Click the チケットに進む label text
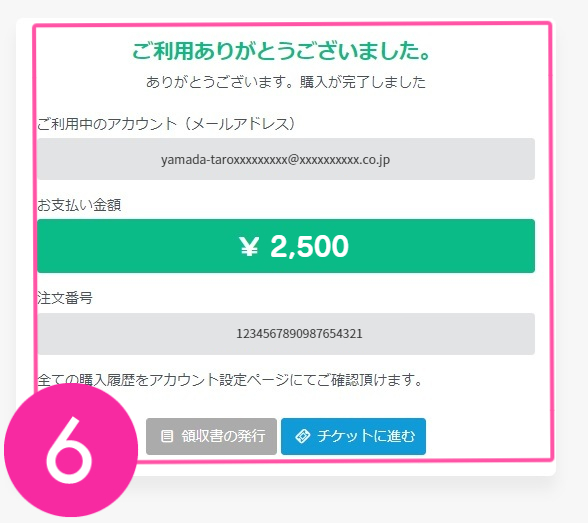This screenshot has width=588, height=523. tap(366, 436)
